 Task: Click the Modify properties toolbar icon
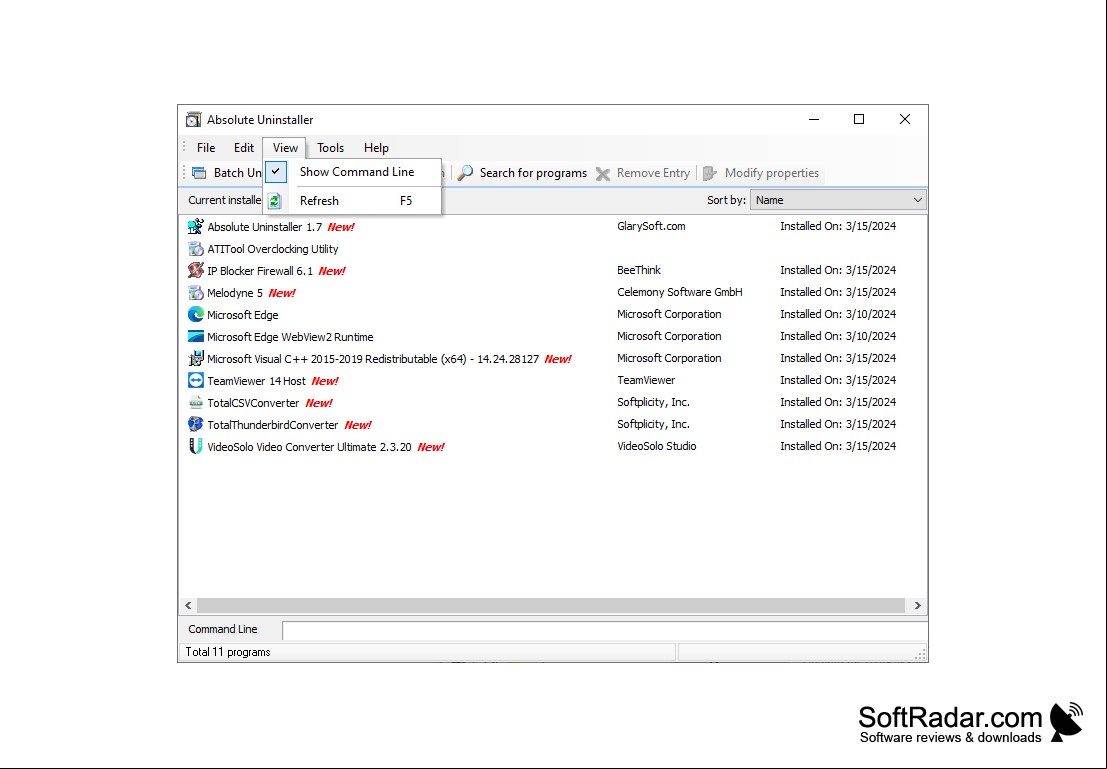[710, 173]
